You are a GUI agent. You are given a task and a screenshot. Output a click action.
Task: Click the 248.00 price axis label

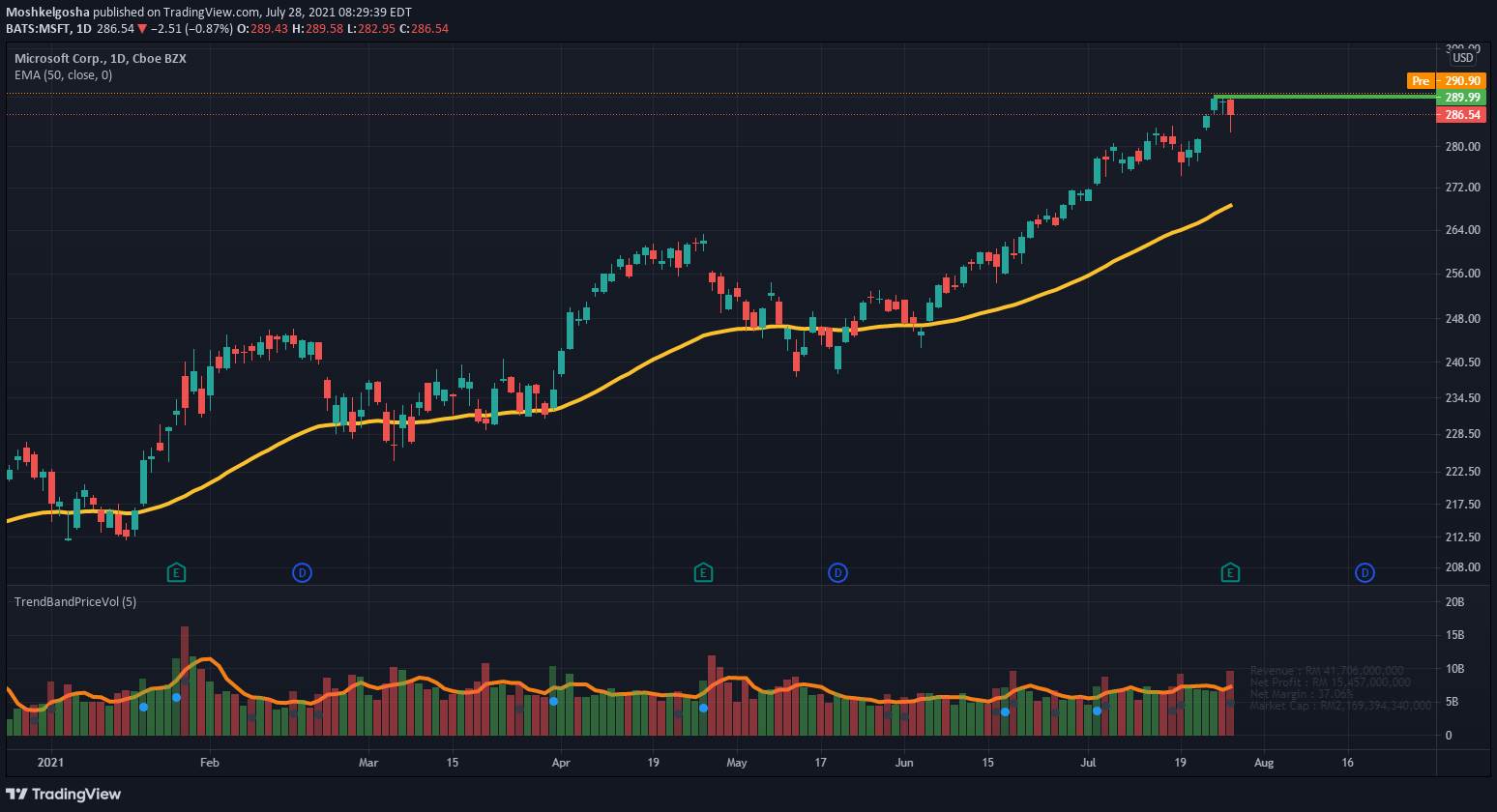(x=1462, y=319)
